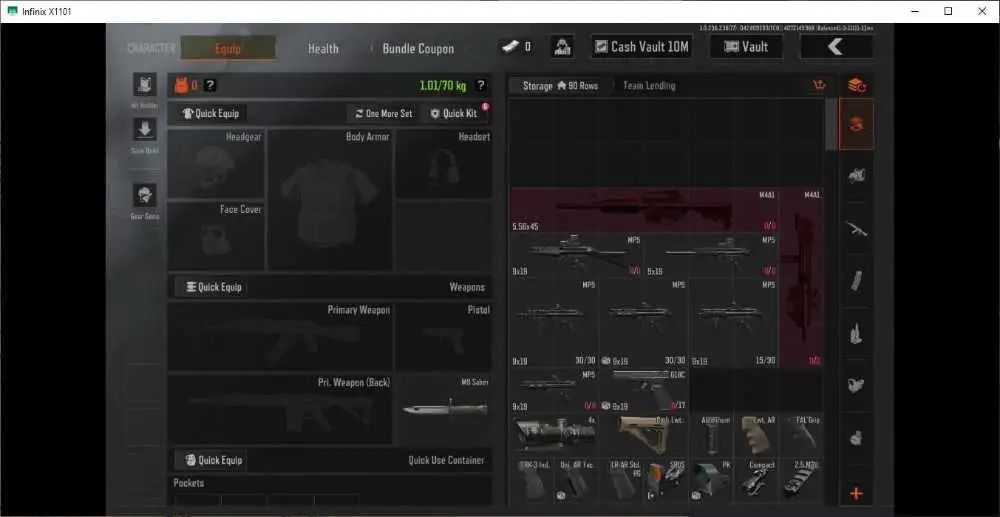Select the magazine category icon
This screenshot has width=1000, height=517.
click(x=857, y=281)
